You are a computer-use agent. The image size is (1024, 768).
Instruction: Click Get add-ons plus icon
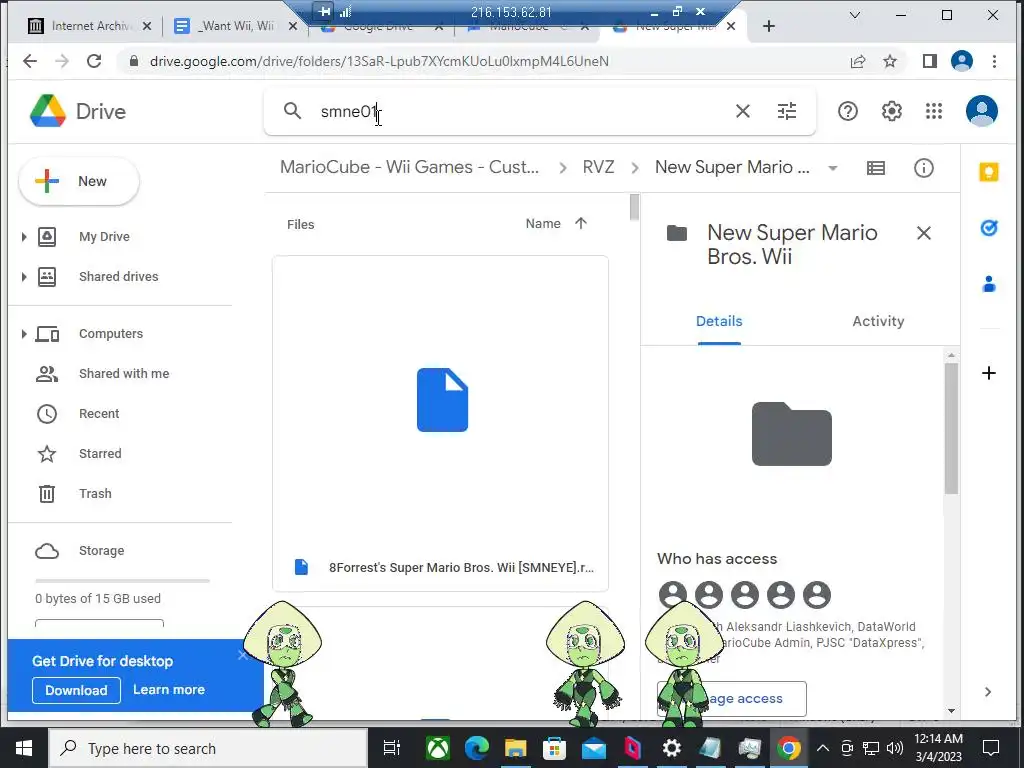coord(989,373)
